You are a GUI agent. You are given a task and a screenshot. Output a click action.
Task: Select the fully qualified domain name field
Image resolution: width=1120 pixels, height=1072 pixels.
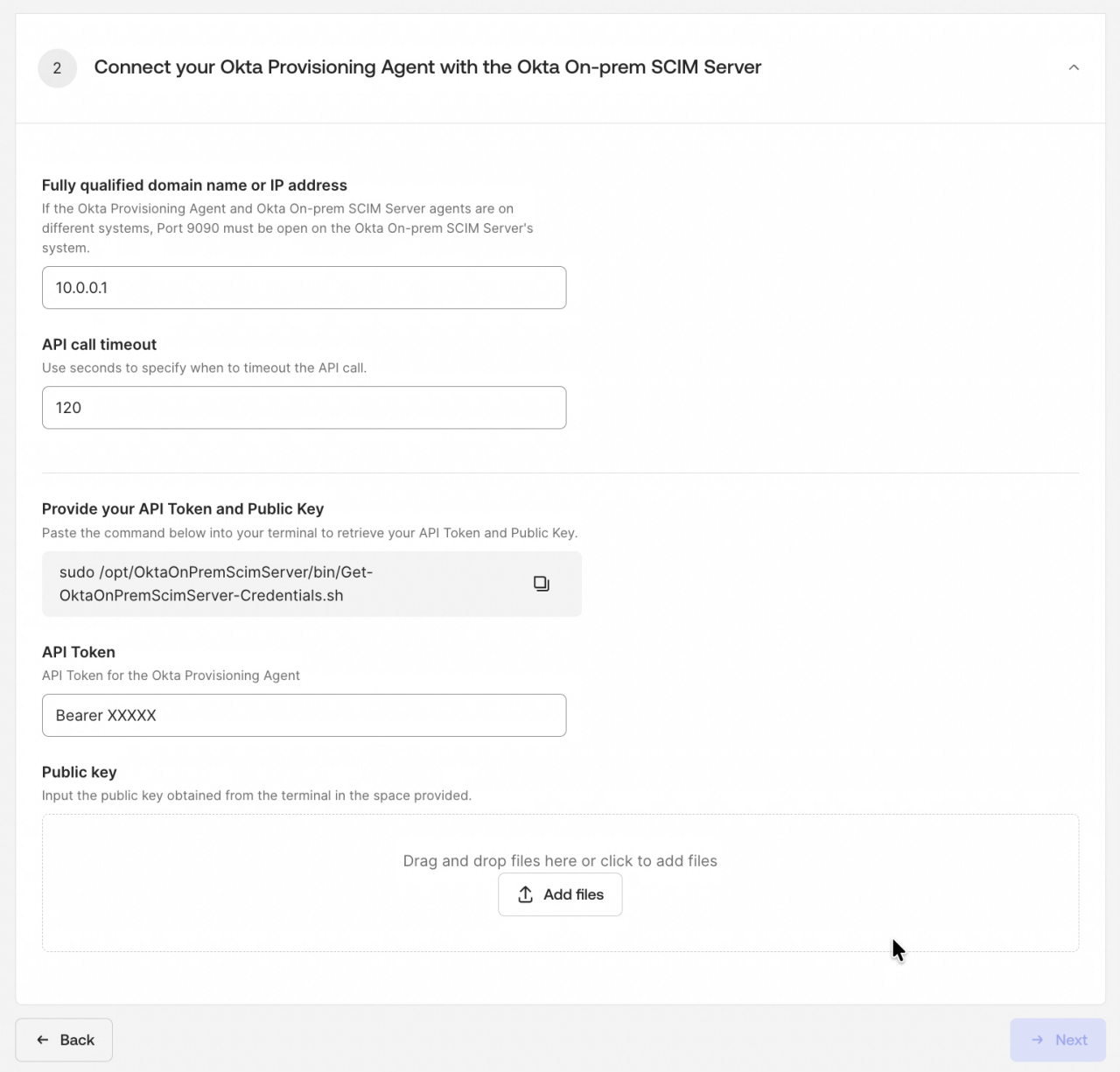click(304, 287)
